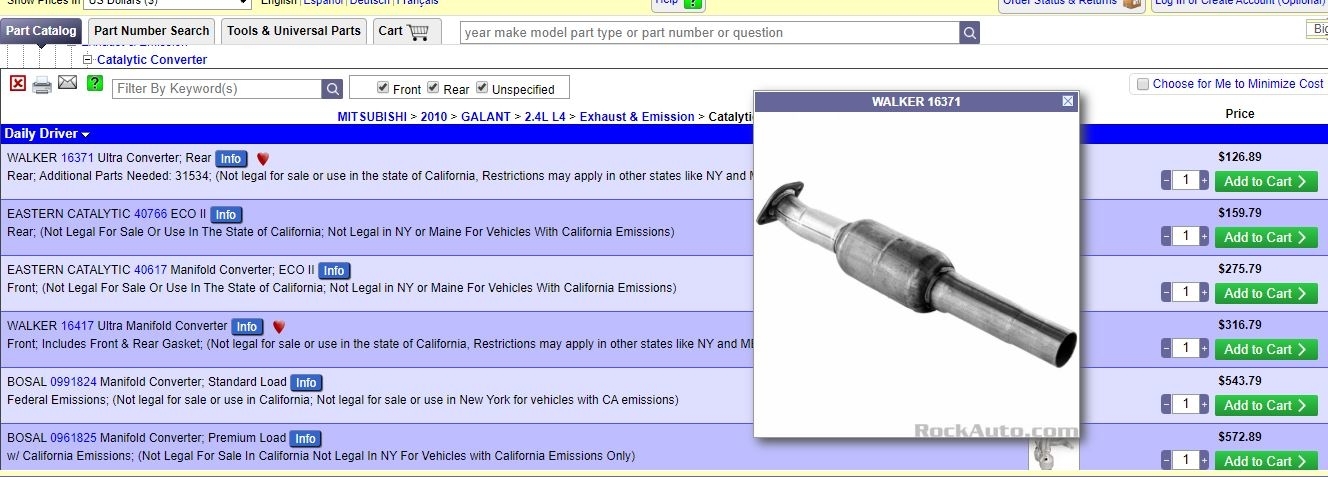Expand the Daily Driver dropdown arrow
The width and height of the screenshot is (1328, 477).
point(86,135)
